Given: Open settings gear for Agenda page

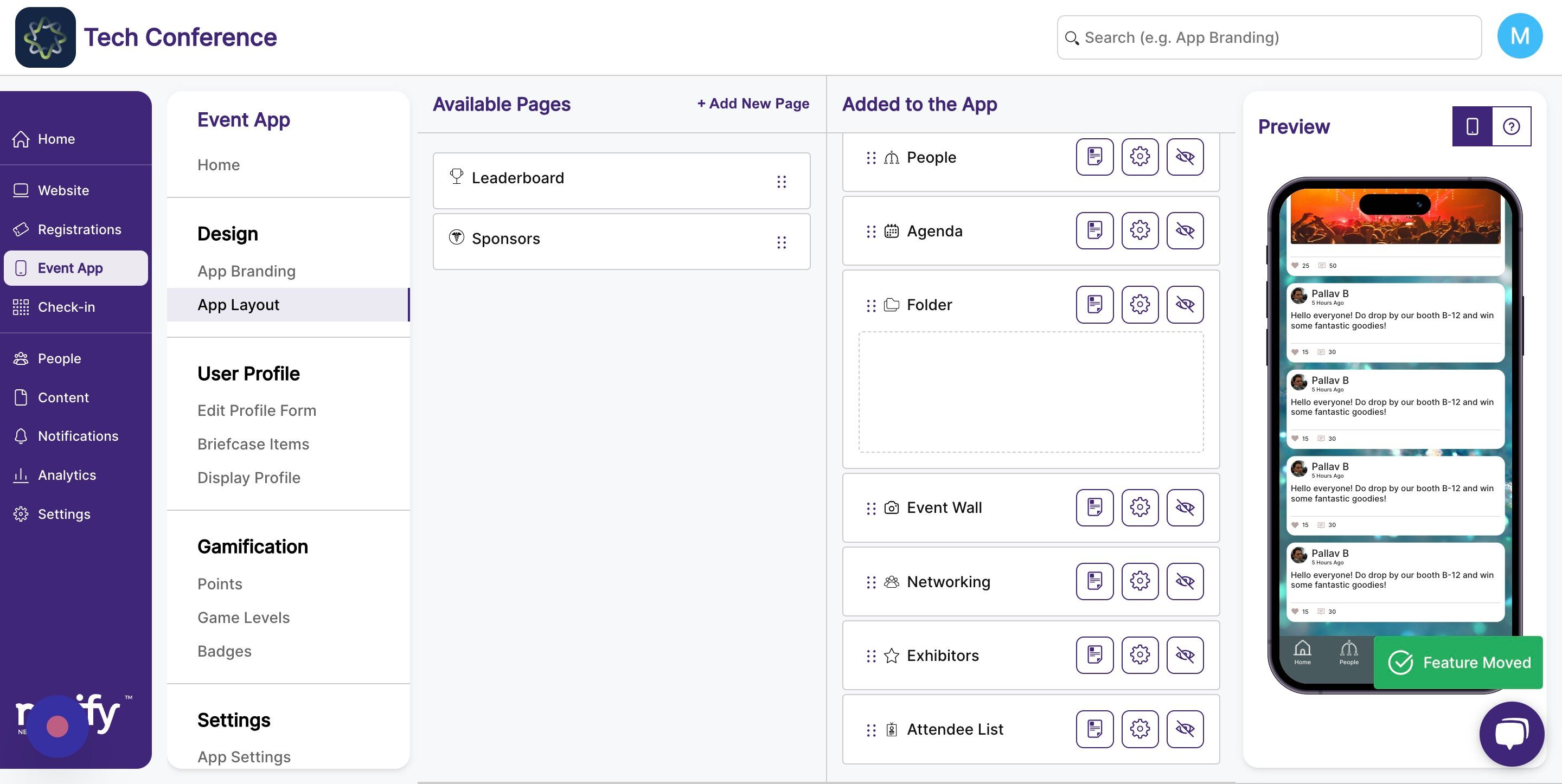Looking at the screenshot, I should coord(1140,230).
